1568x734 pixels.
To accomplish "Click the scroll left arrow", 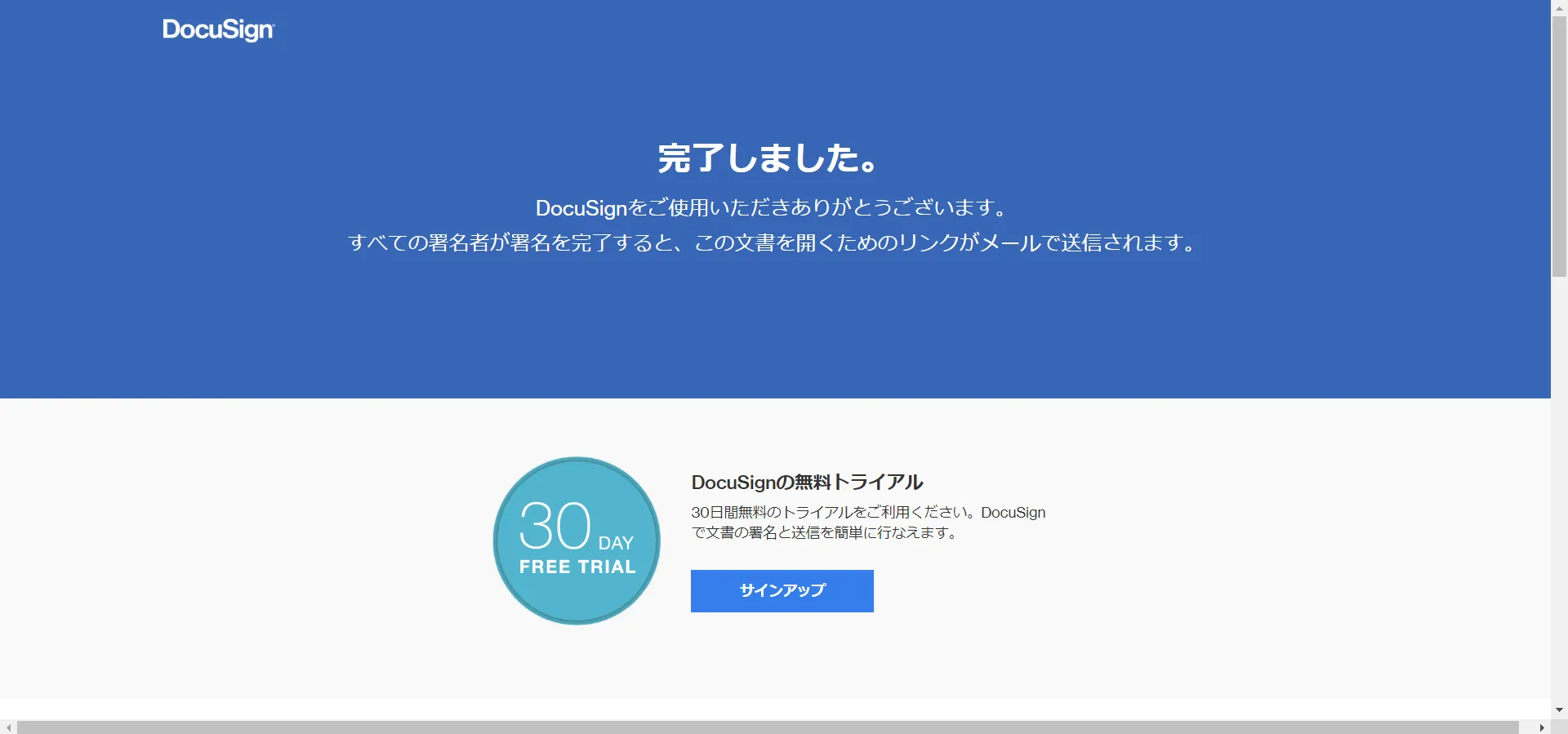I will click(x=8, y=727).
